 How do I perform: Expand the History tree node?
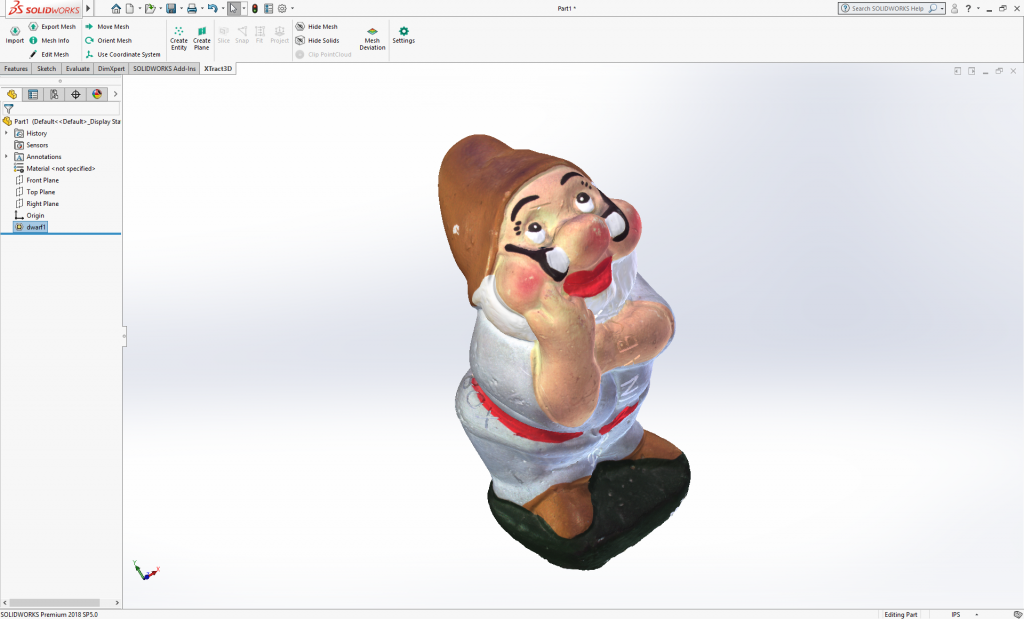tap(6, 133)
